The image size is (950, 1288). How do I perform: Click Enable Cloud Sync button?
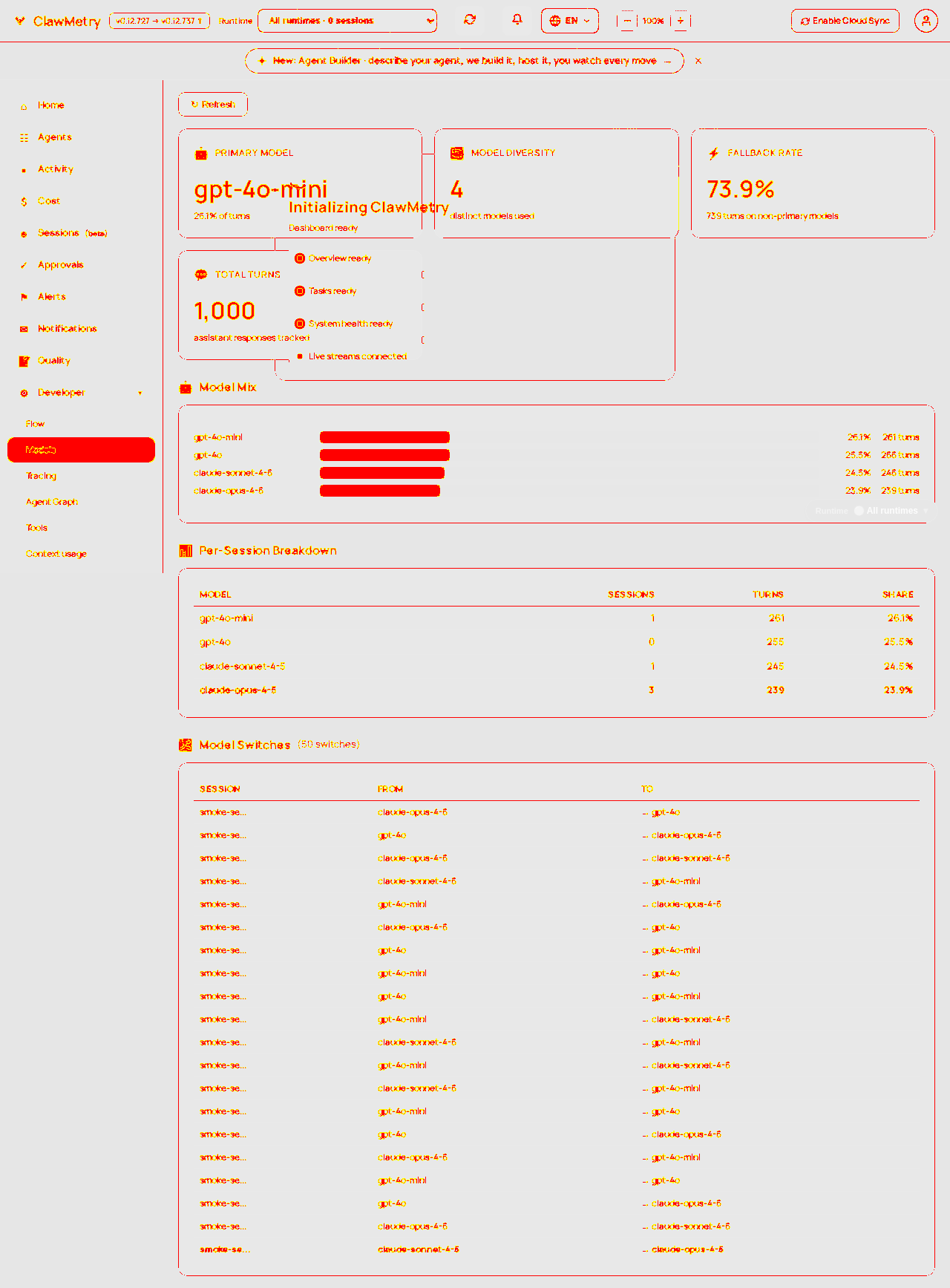tap(845, 21)
